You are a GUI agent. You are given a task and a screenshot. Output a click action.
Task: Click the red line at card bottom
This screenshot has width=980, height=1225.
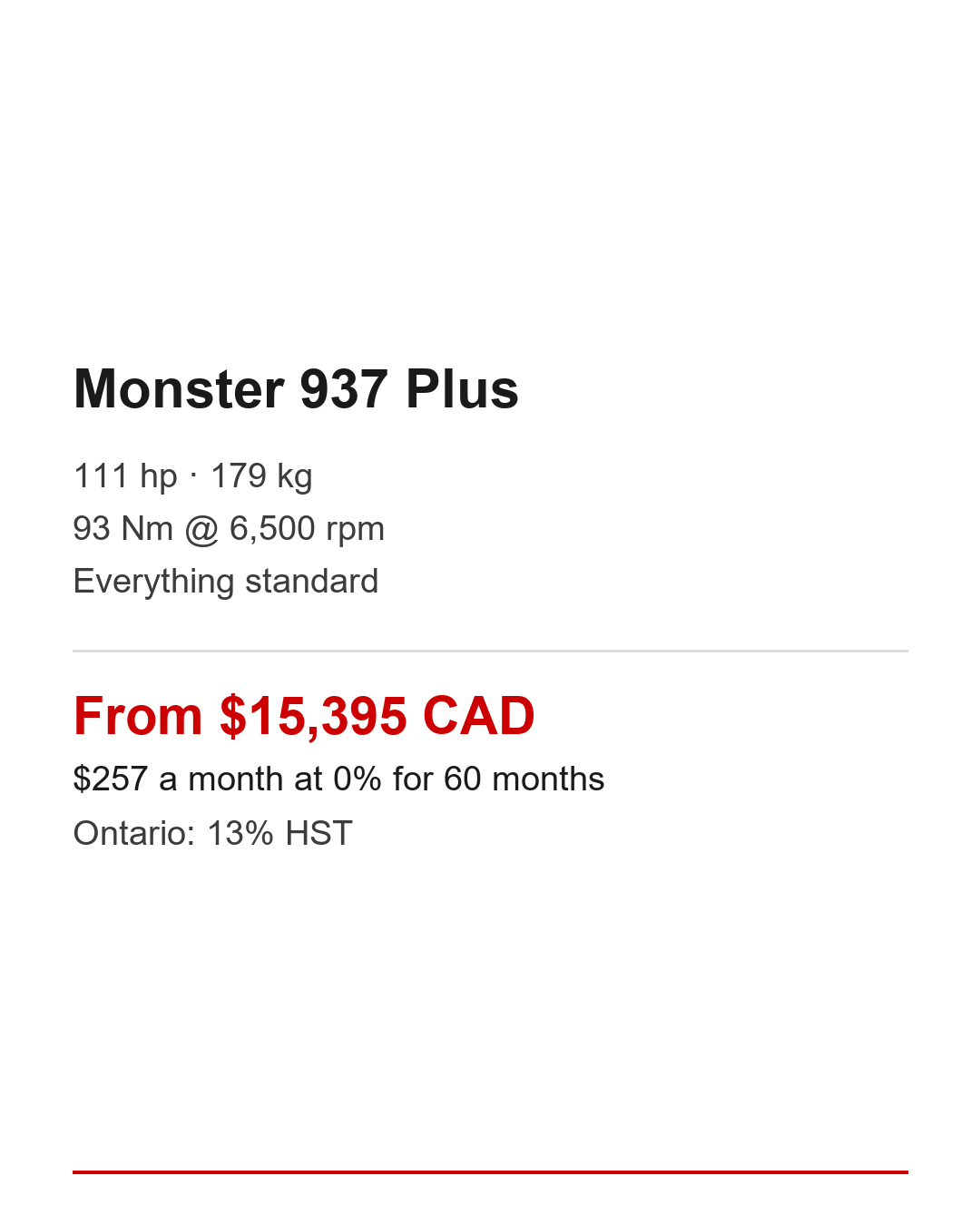(490, 1171)
